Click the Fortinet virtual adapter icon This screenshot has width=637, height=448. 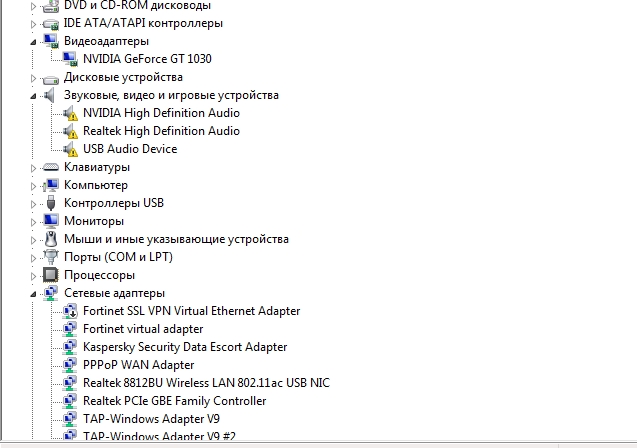(70, 329)
